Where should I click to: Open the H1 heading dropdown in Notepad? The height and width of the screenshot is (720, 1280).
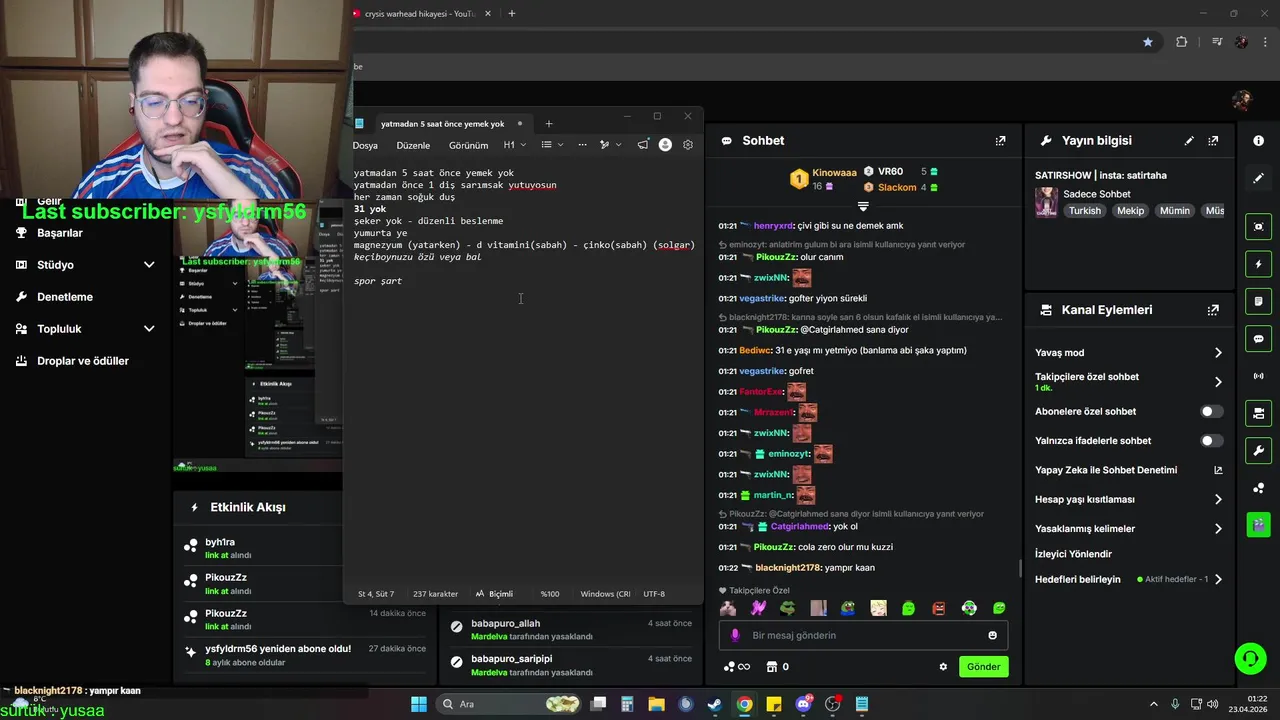(x=514, y=145)
